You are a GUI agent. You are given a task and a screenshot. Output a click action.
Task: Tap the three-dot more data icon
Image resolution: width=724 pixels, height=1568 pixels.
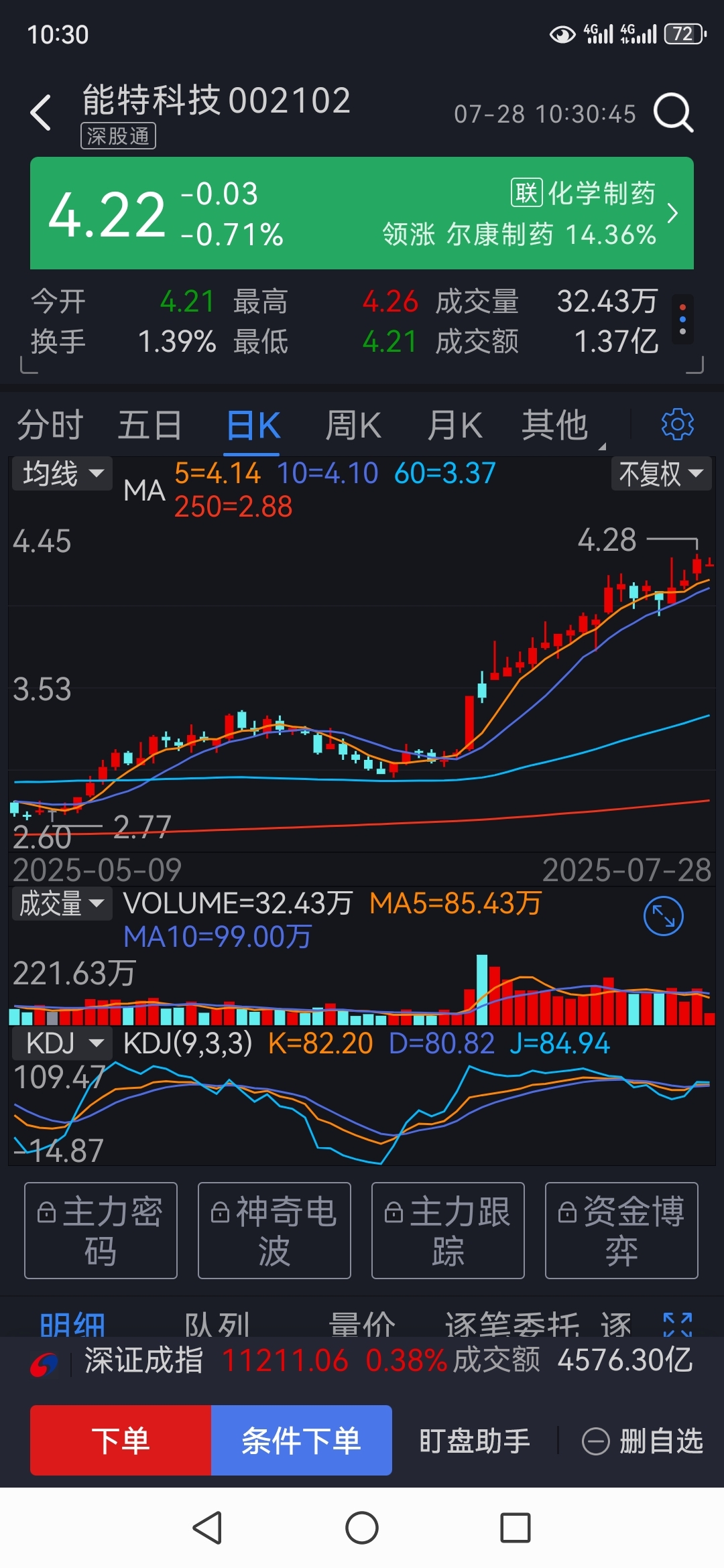682,320
